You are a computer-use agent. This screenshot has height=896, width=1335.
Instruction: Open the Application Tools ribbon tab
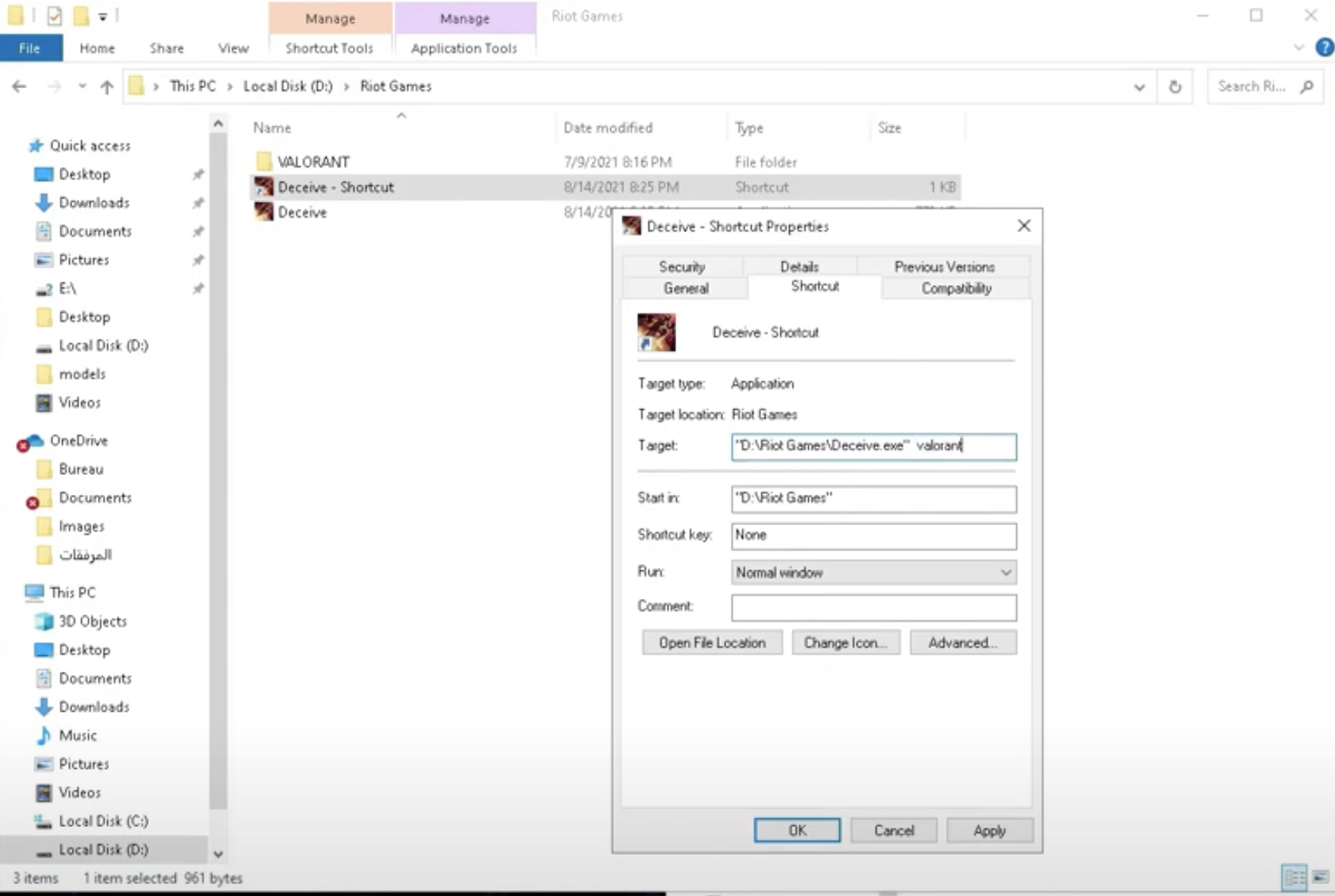pyautogui.click(x=464, y=48)
